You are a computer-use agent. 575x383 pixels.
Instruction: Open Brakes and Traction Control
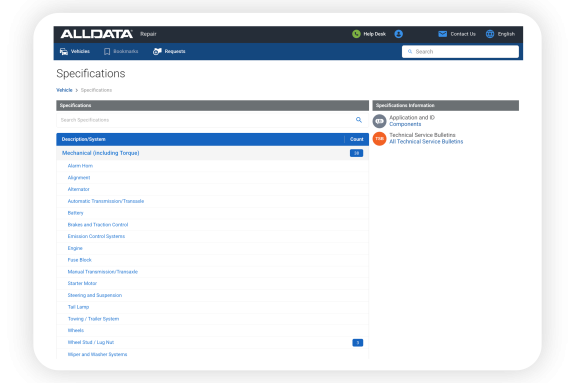(98, 225)
